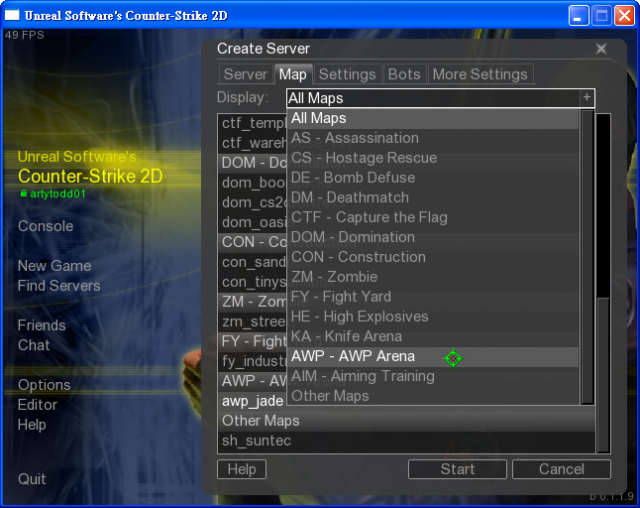This screenshot has width=640, height=508.
Task: Pick FY - Fight Yard option
Action: click(x=433, y=297)
